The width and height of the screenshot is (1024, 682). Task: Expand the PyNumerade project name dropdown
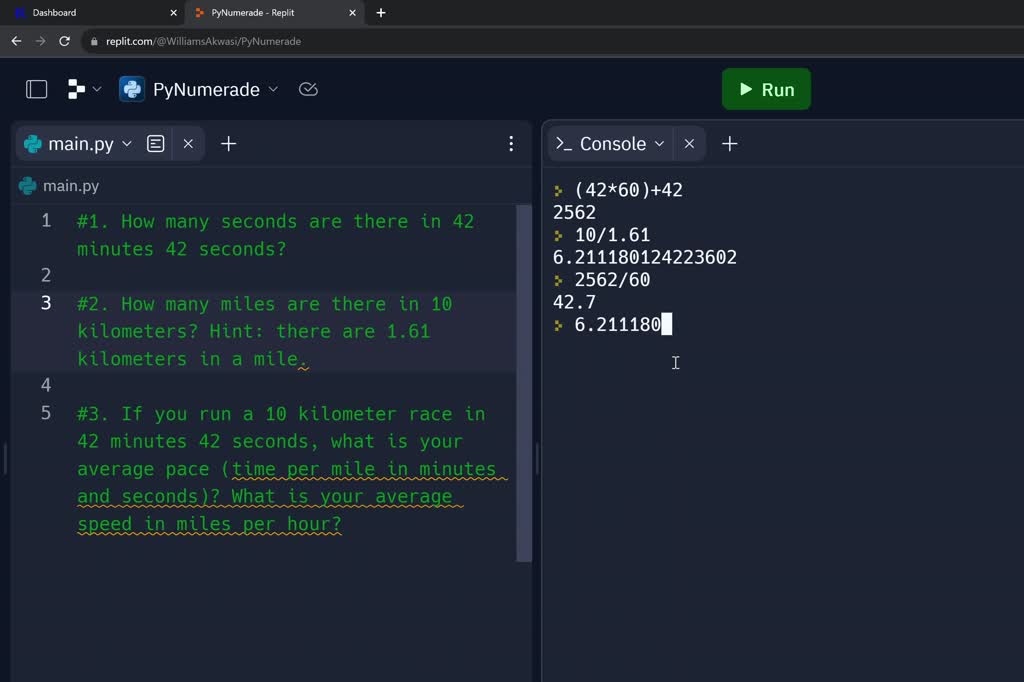(x=273, y=89)
